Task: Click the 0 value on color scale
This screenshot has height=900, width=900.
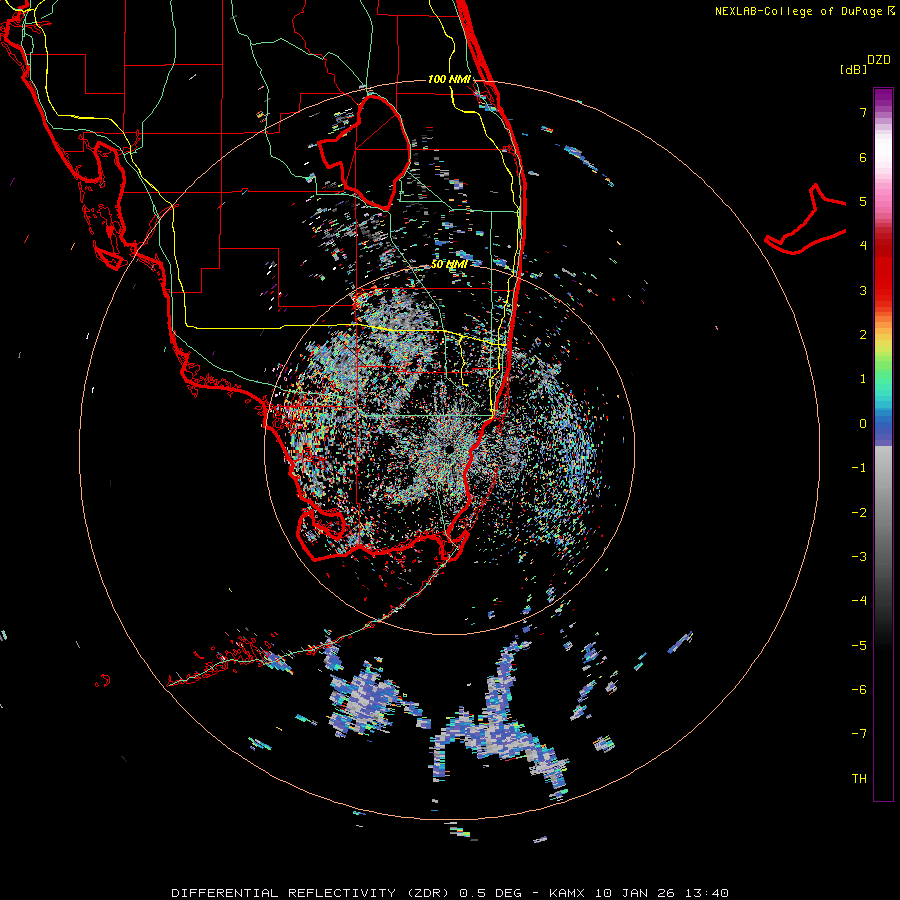Action: [x=863, y=424]
